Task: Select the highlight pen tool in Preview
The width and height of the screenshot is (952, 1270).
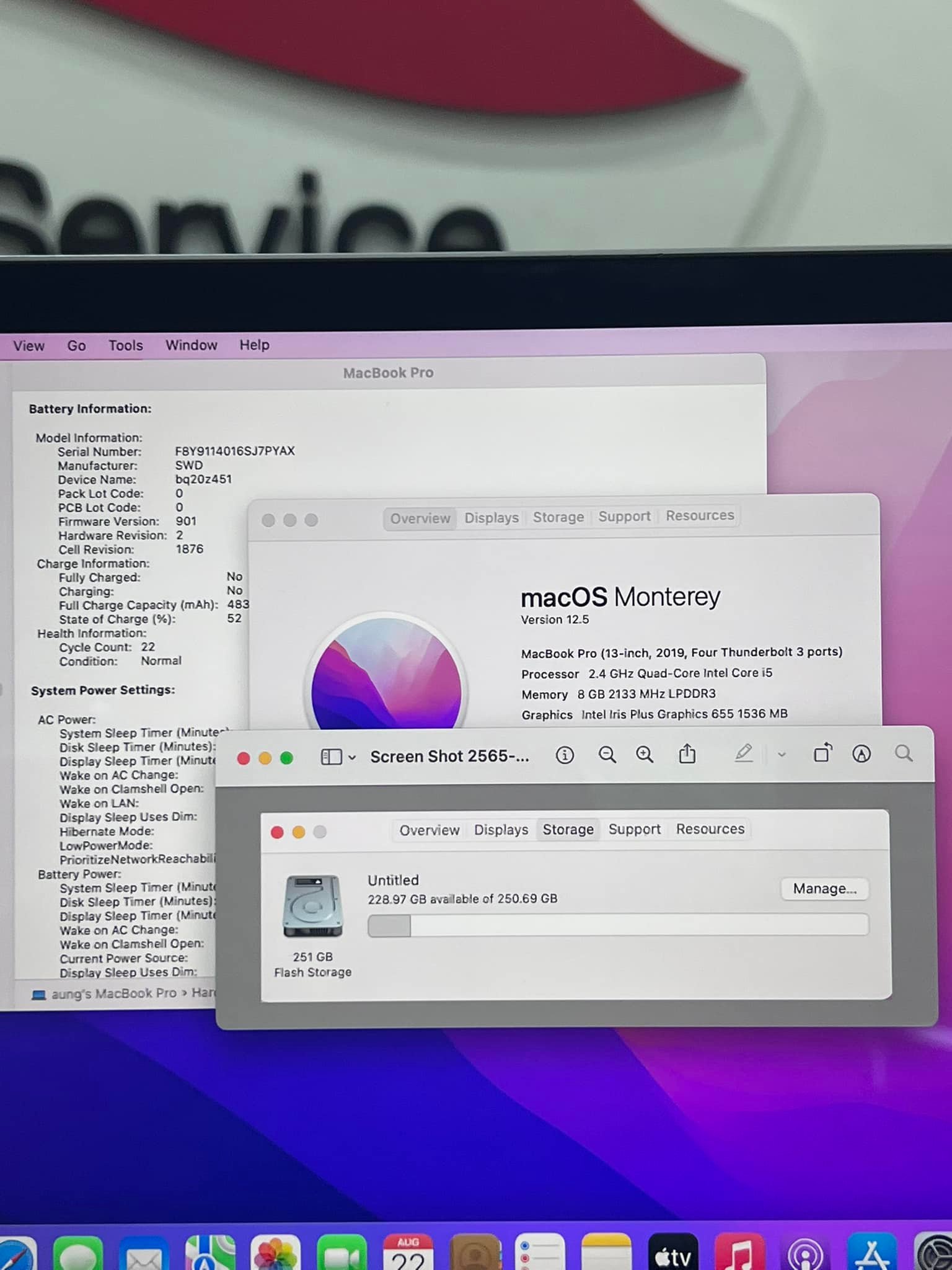Action: [x=743, y=754]
